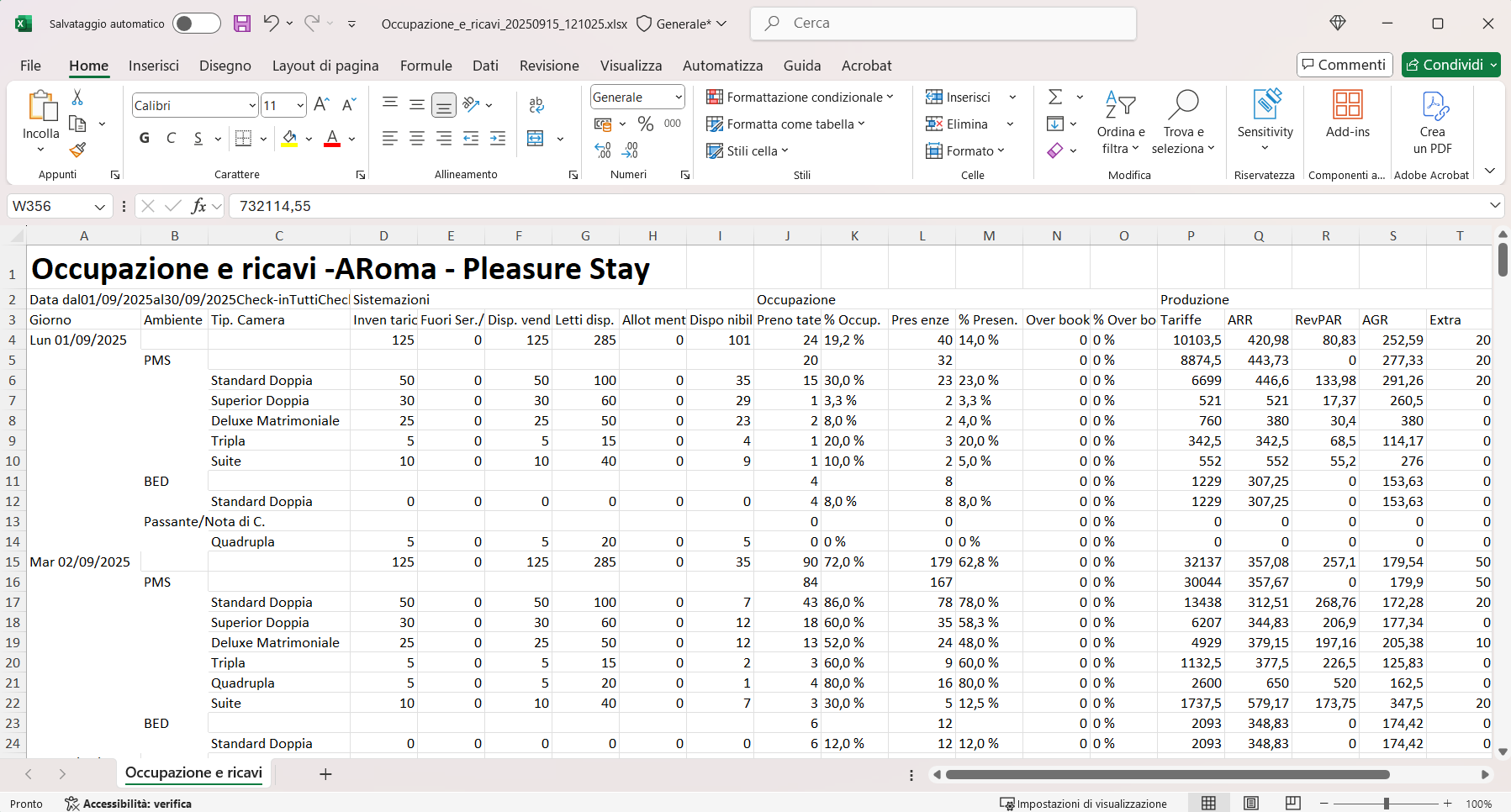Click the Cut scissors icon
This screenshot has width=1511, height=812.
coord(77,98)
